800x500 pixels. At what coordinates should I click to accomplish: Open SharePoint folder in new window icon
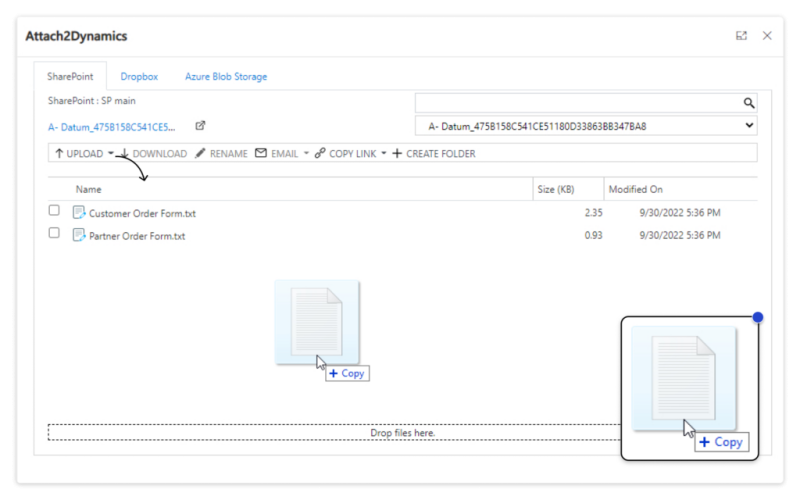coord(200,126)
